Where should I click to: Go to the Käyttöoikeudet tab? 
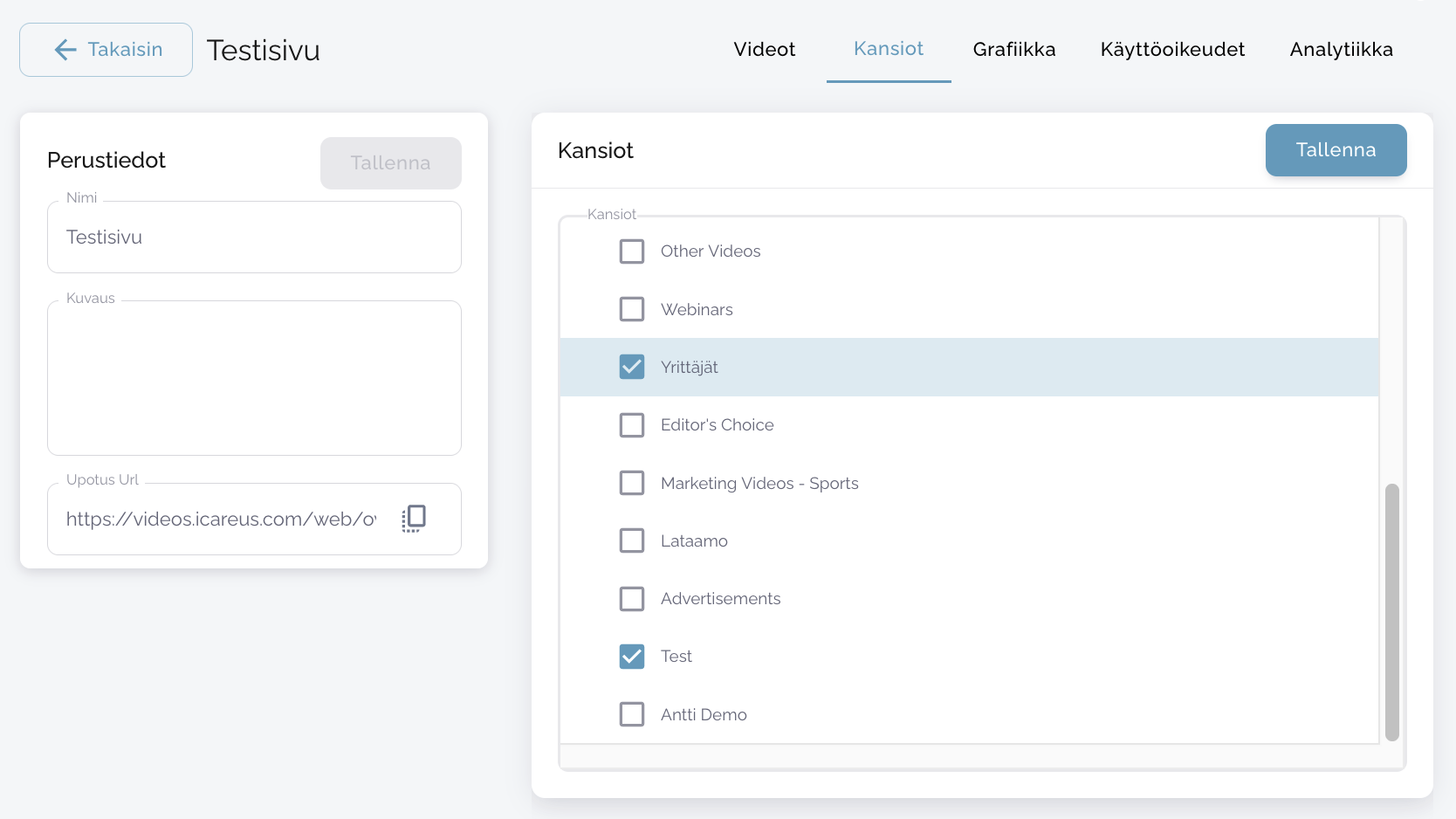pyautogui.click(x=1171, y=50)
